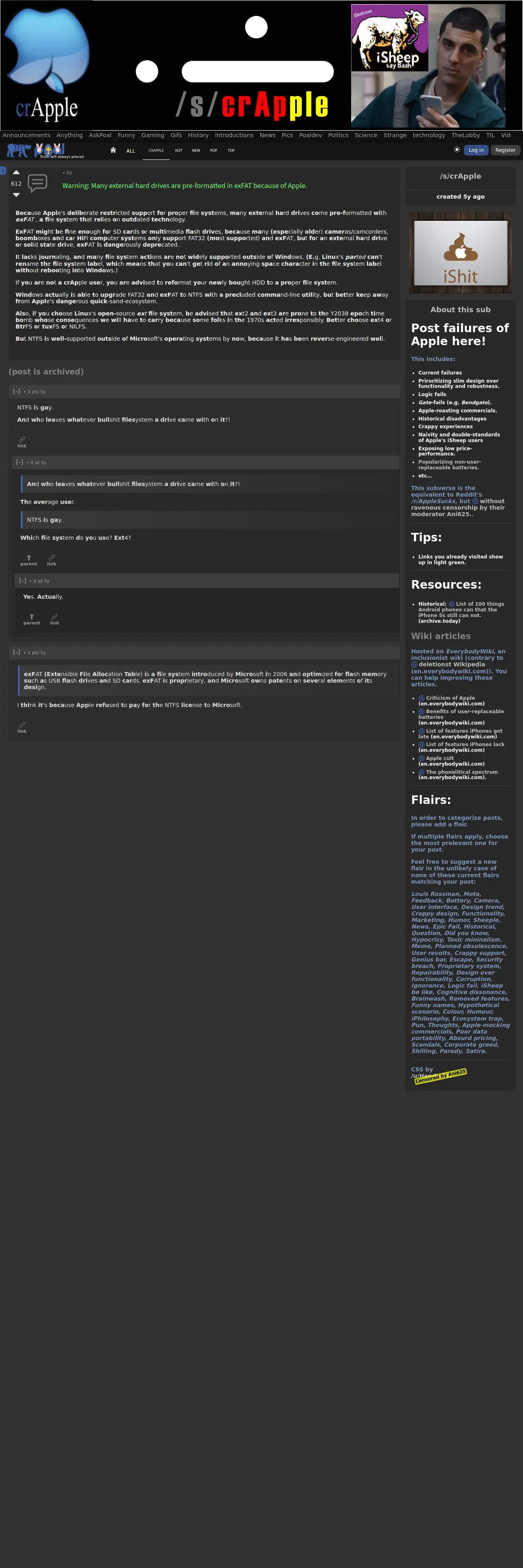Open 'List of 100 things Android phones' link
Screen dimensions: 523x1568
pyautogui.click(x=461, y=609)
